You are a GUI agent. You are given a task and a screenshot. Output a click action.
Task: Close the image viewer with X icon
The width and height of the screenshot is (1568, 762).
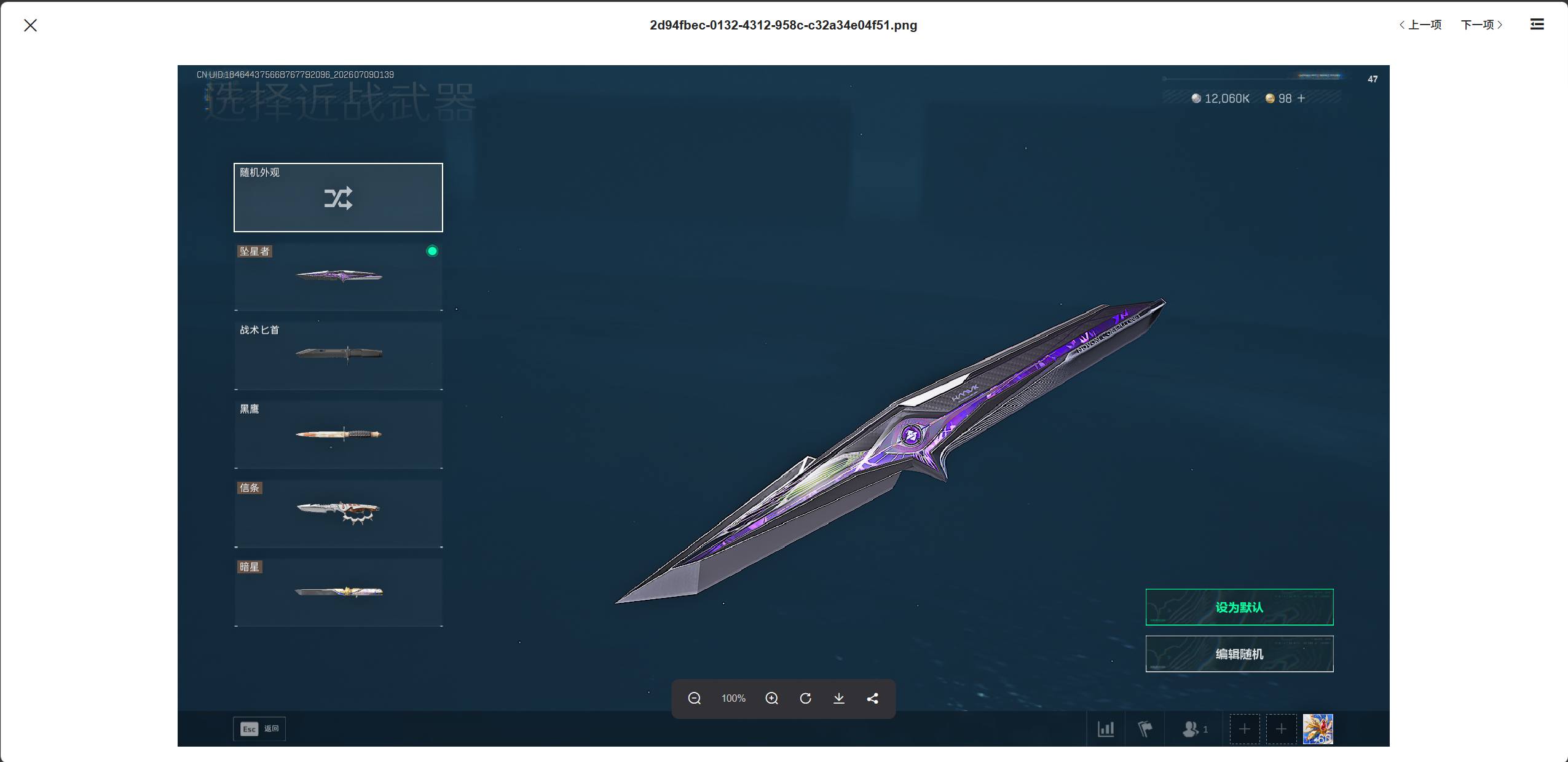30,25
